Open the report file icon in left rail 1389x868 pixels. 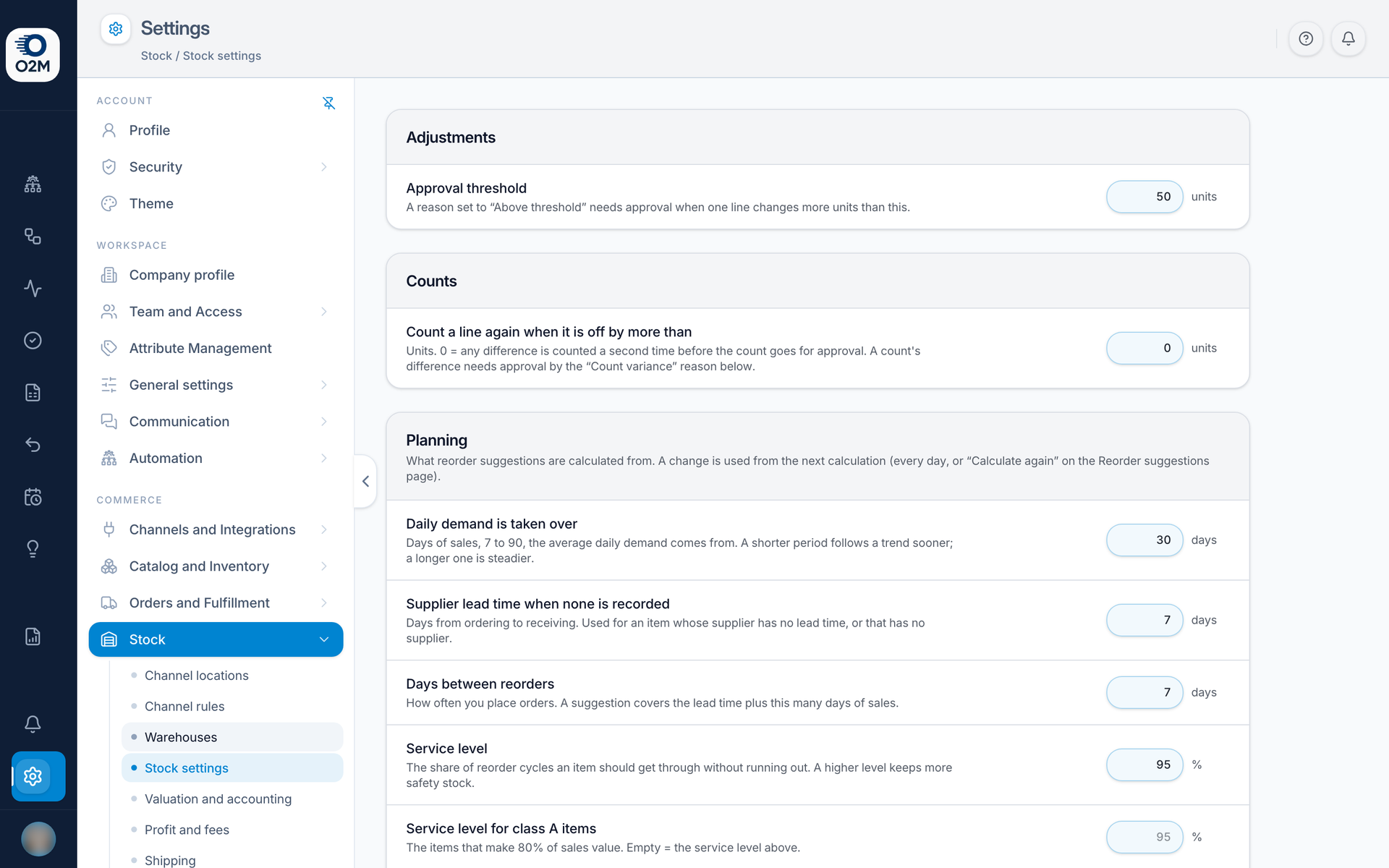33,637
